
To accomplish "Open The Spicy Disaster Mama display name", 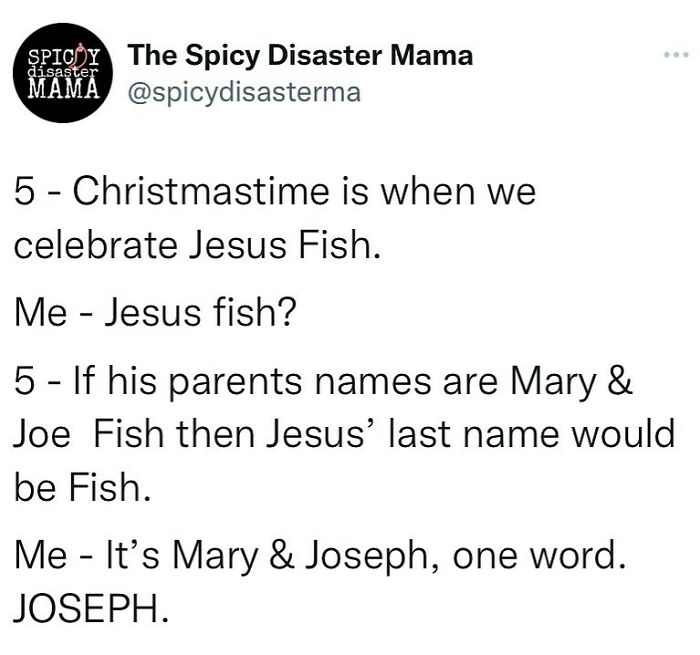I will coord(300,56).
